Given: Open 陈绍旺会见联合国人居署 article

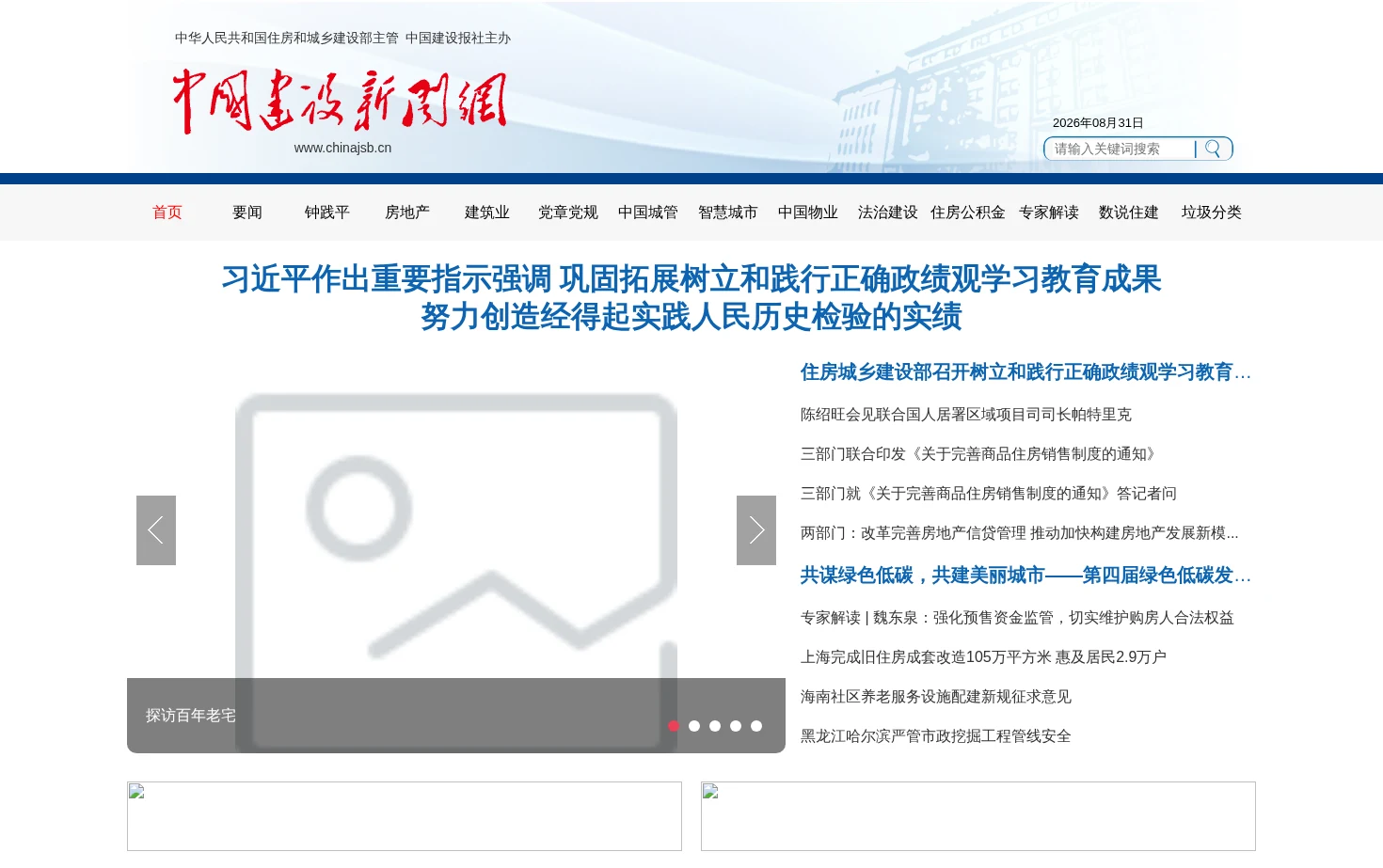Looking at the screenshot, I should pos(966,415).
